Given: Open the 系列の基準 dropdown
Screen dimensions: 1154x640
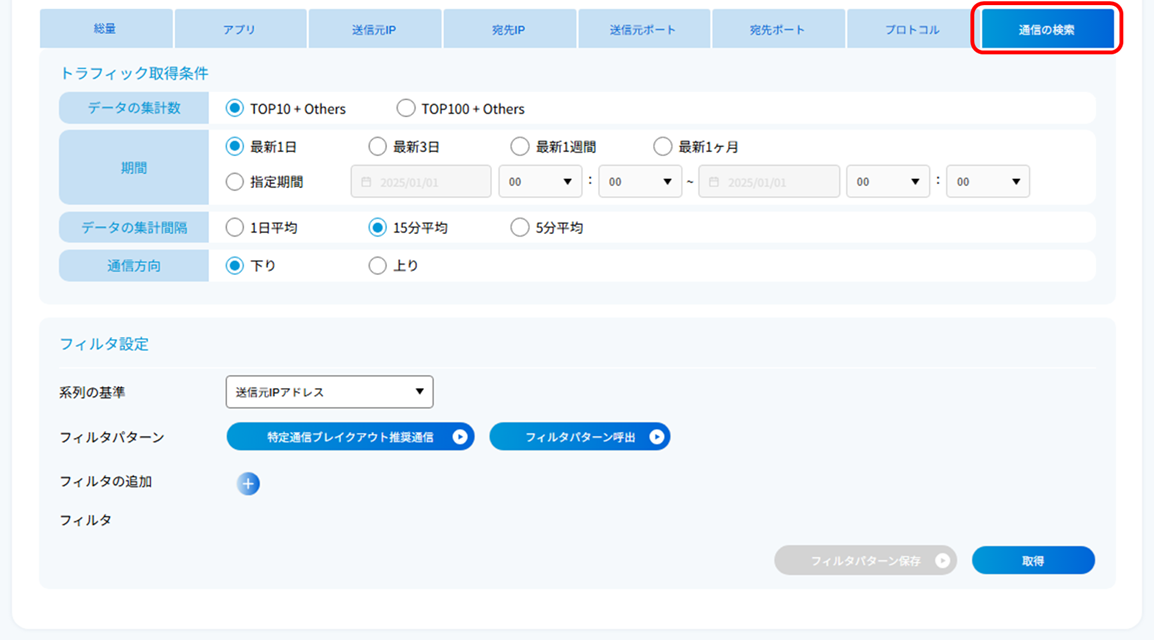Looking at the screenshot, I should coord(329,392).
